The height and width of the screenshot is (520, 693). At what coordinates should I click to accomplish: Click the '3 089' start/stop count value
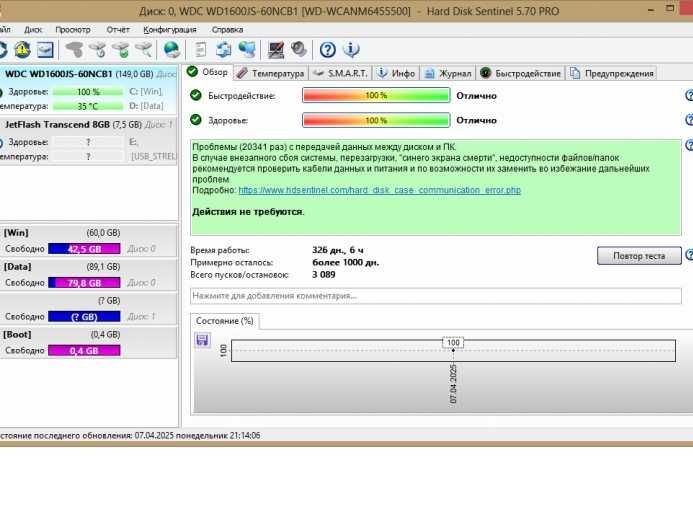[x=324, y=274]
